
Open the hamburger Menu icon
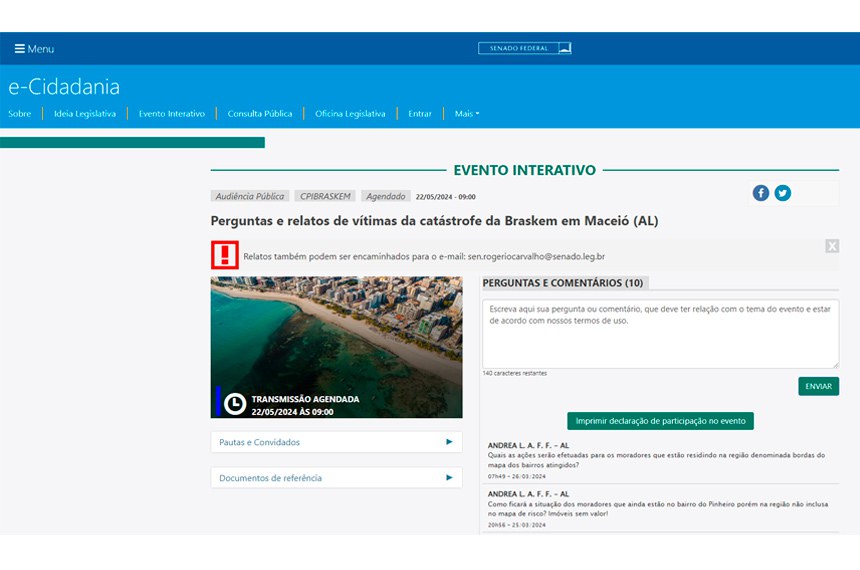click(x=19, y=49)
